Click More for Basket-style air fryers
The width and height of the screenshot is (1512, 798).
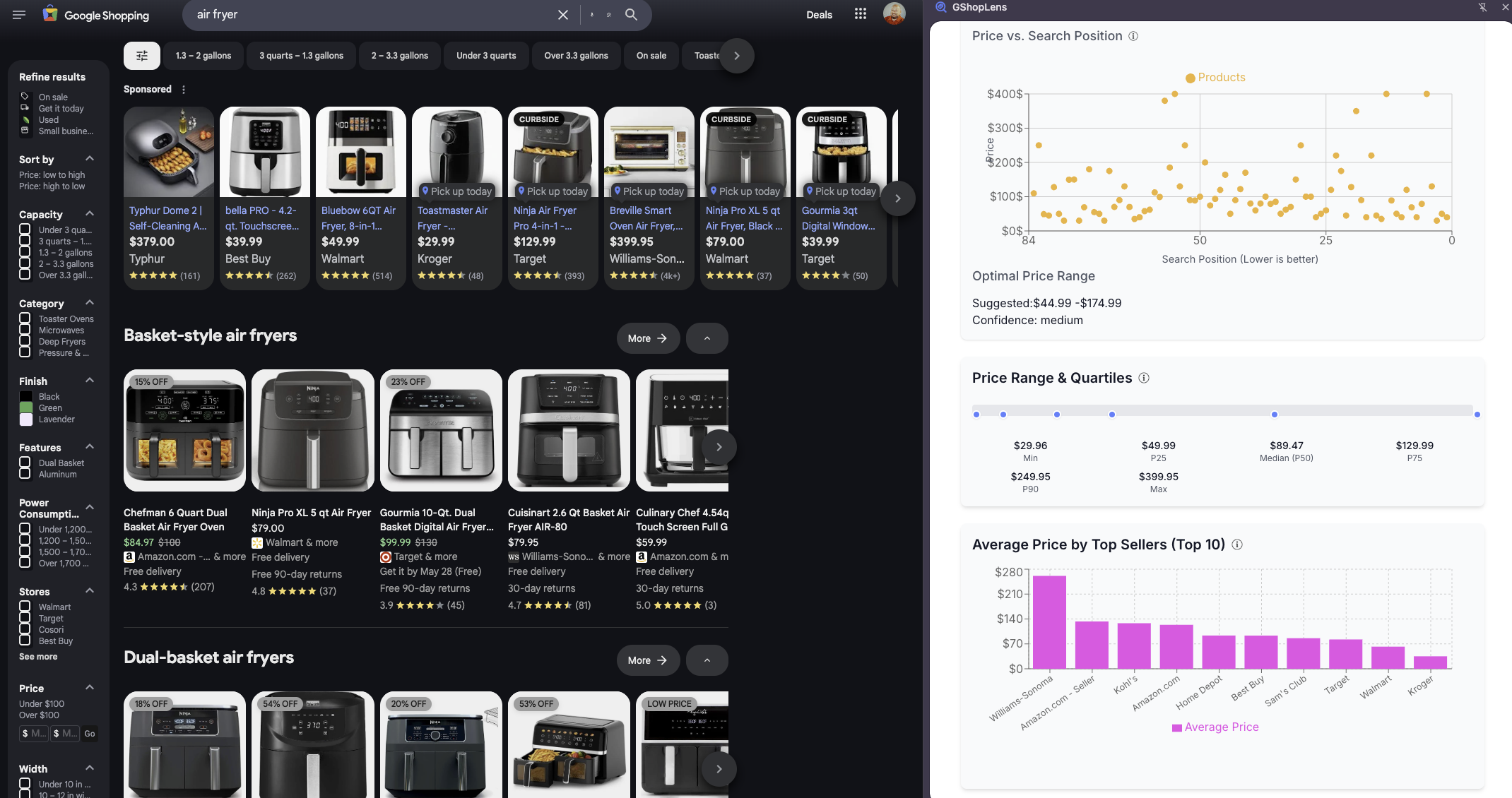tap(648, 338)
